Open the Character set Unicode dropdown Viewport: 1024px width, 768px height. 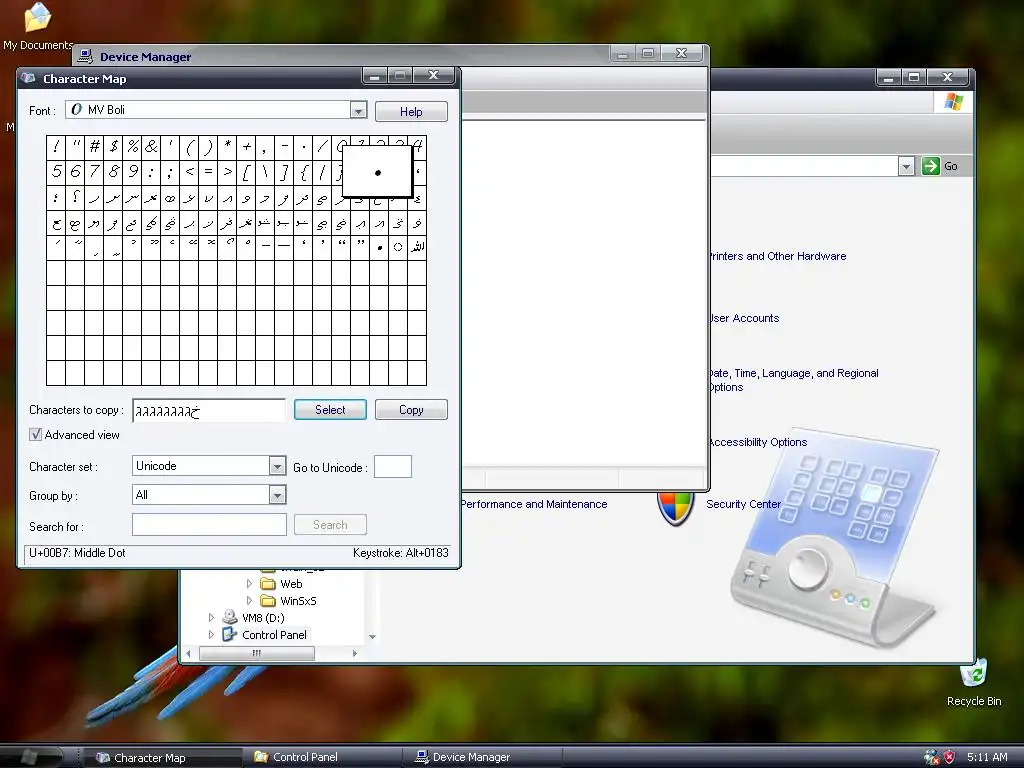click(x=278, y=466)
